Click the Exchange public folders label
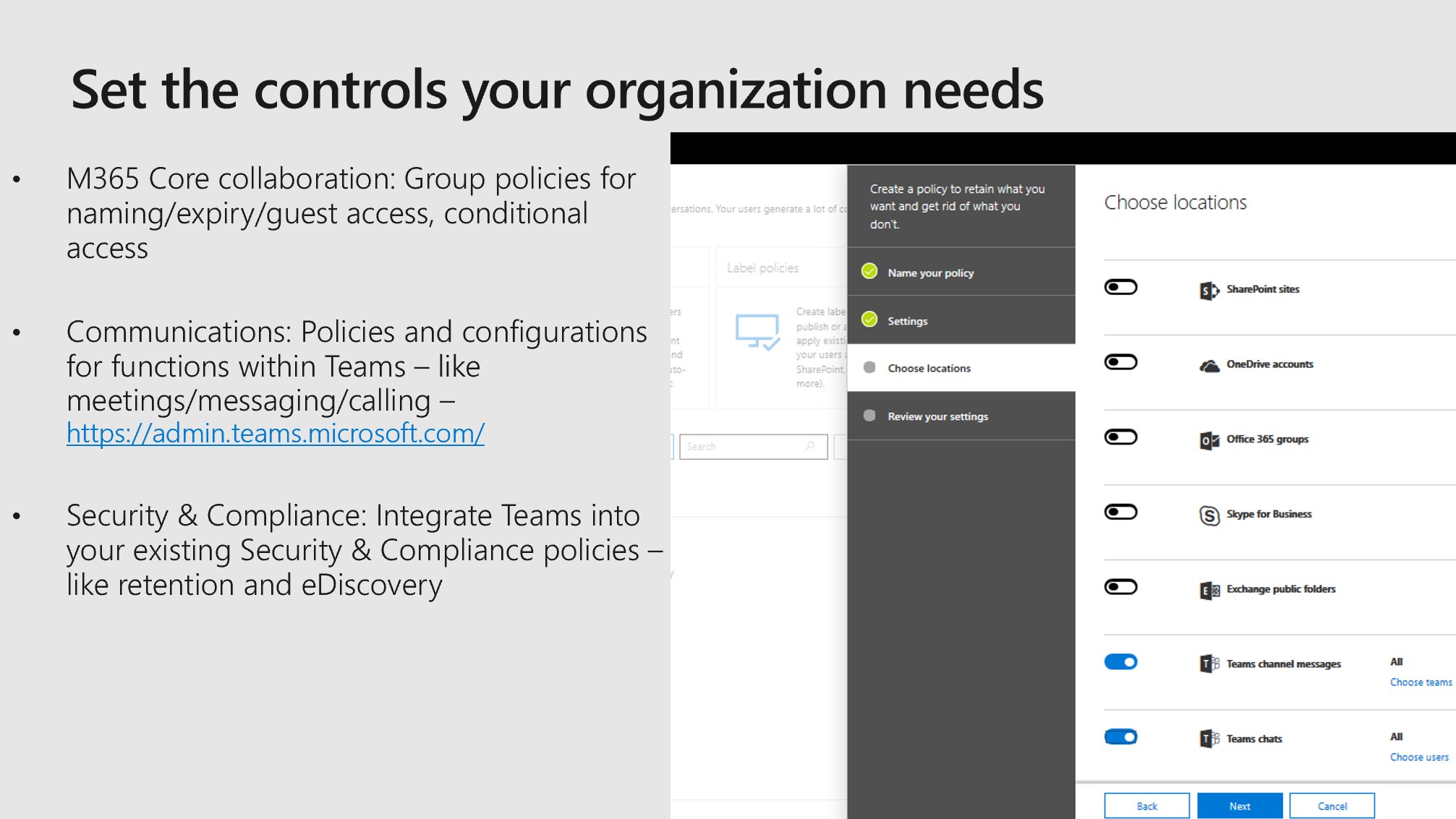The image size is (1456, 819). pos(1281,589)
